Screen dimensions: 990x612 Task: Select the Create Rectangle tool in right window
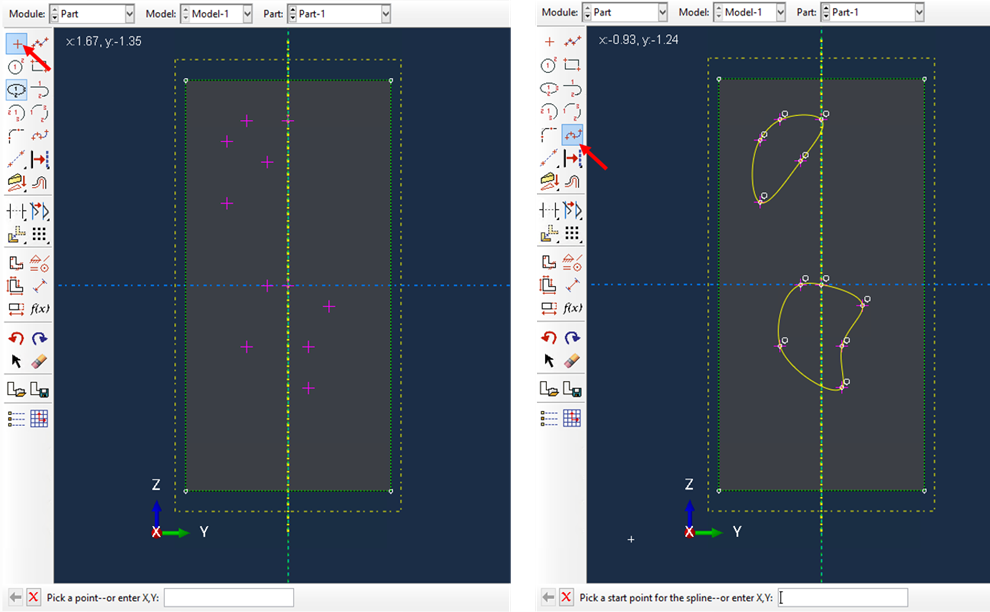tap(573, 65)
